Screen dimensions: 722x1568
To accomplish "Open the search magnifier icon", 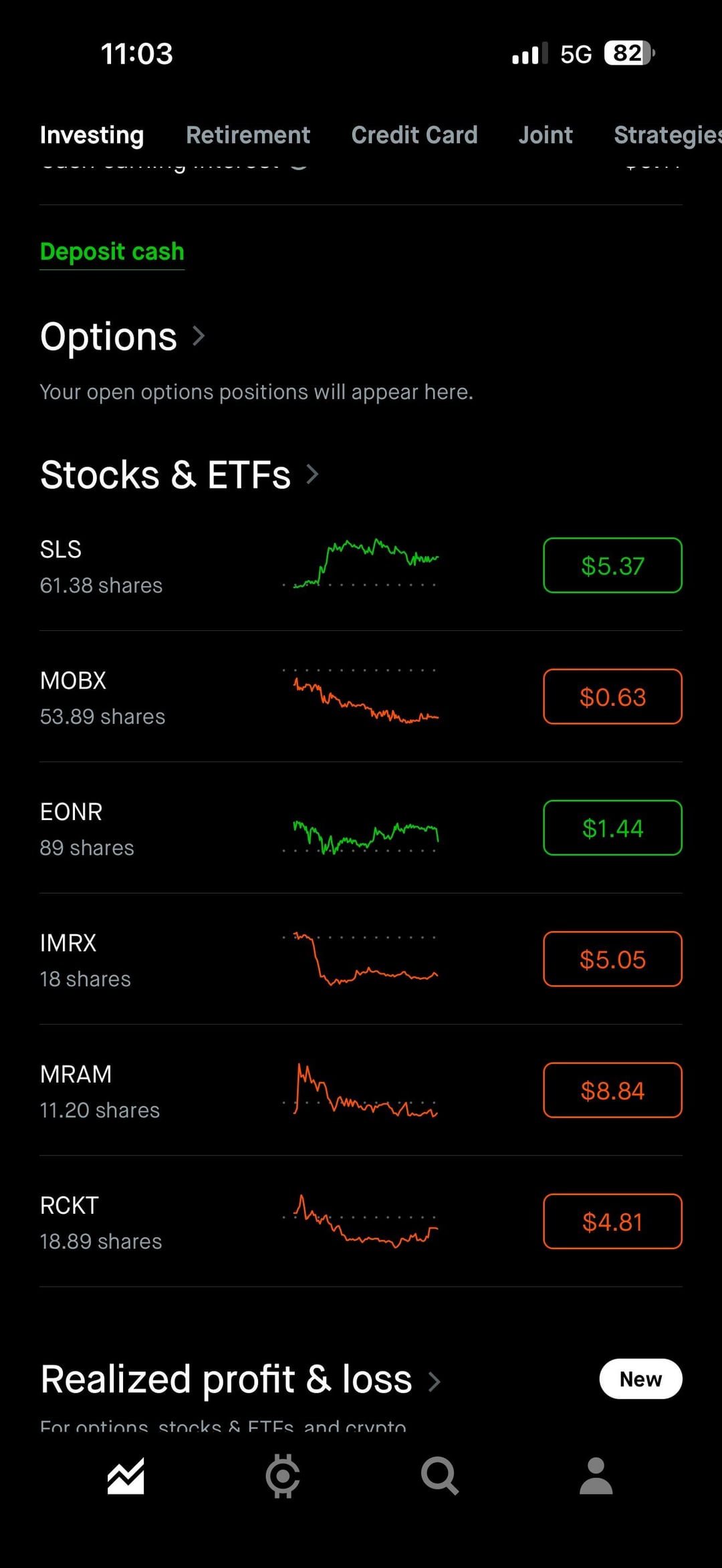I will [439, 1476].
